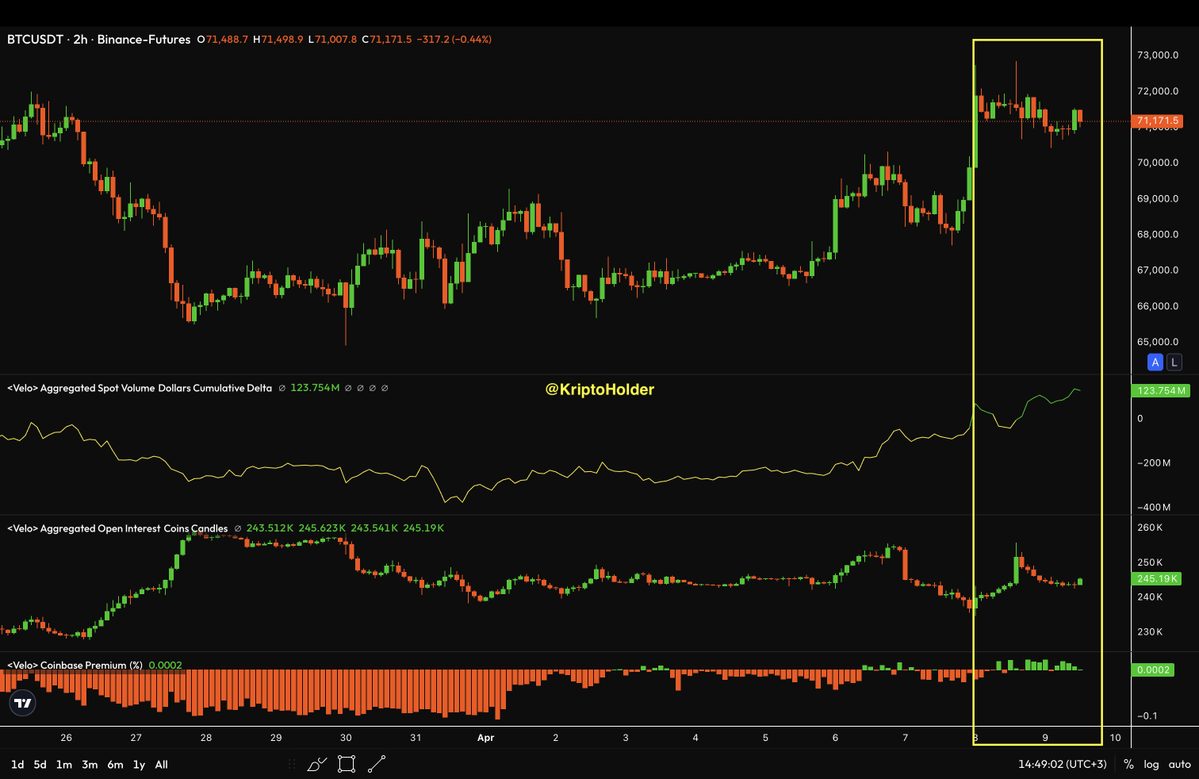1199x779 pixels.
Task: Switch to the 1y range
Action: (x=137, y=764)
